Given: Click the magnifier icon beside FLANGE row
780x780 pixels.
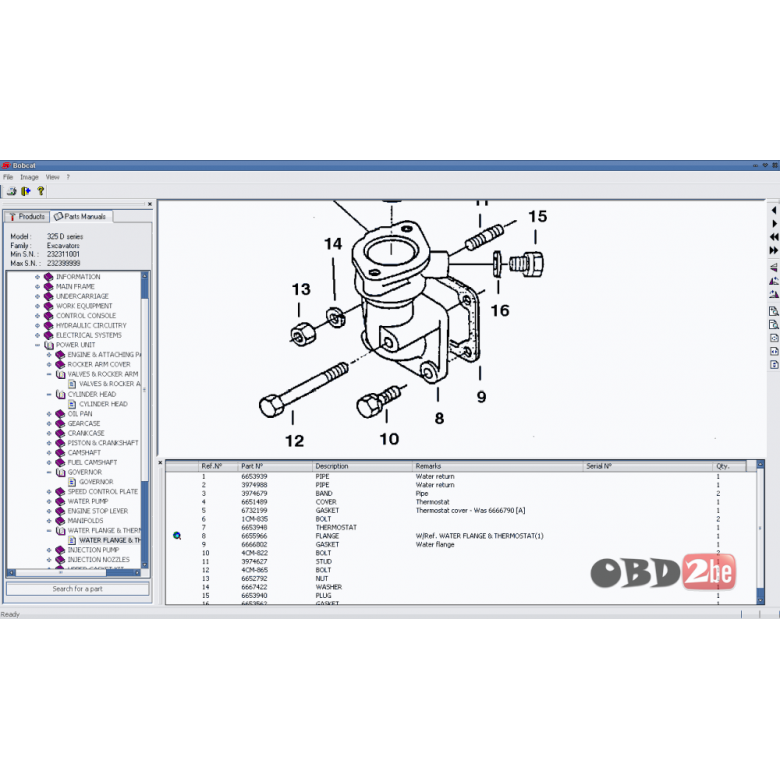Looking at the screenshot, I should (177, 536).
